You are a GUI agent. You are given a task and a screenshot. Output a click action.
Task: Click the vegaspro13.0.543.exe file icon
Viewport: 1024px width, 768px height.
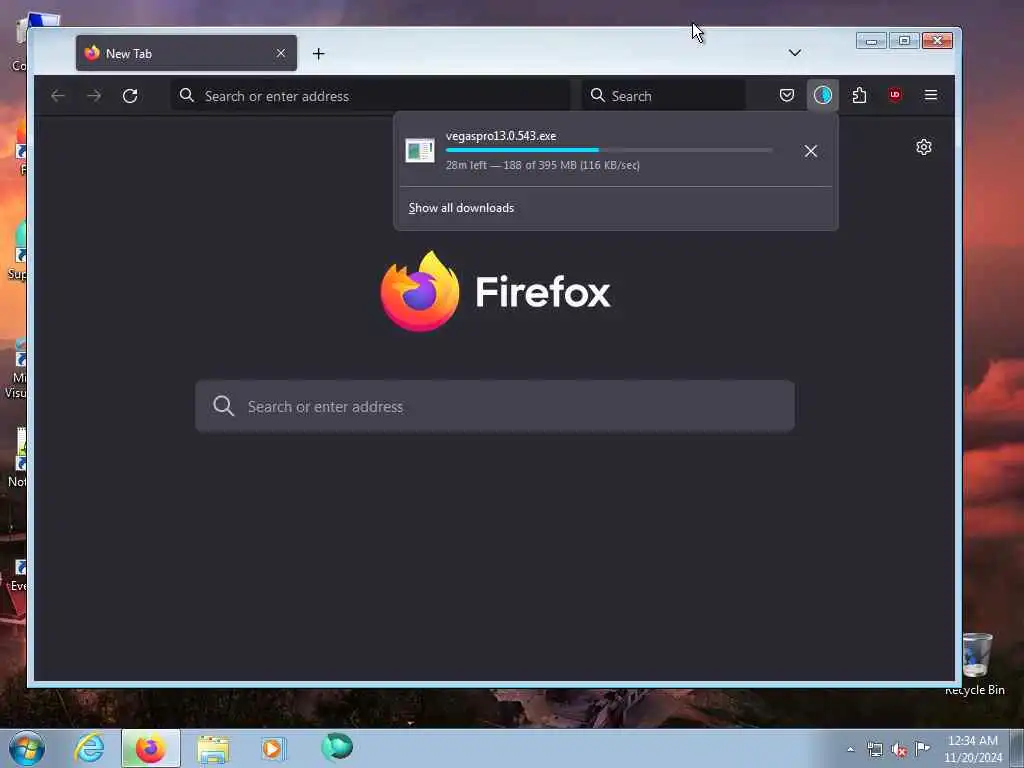[x=419, y=151]
